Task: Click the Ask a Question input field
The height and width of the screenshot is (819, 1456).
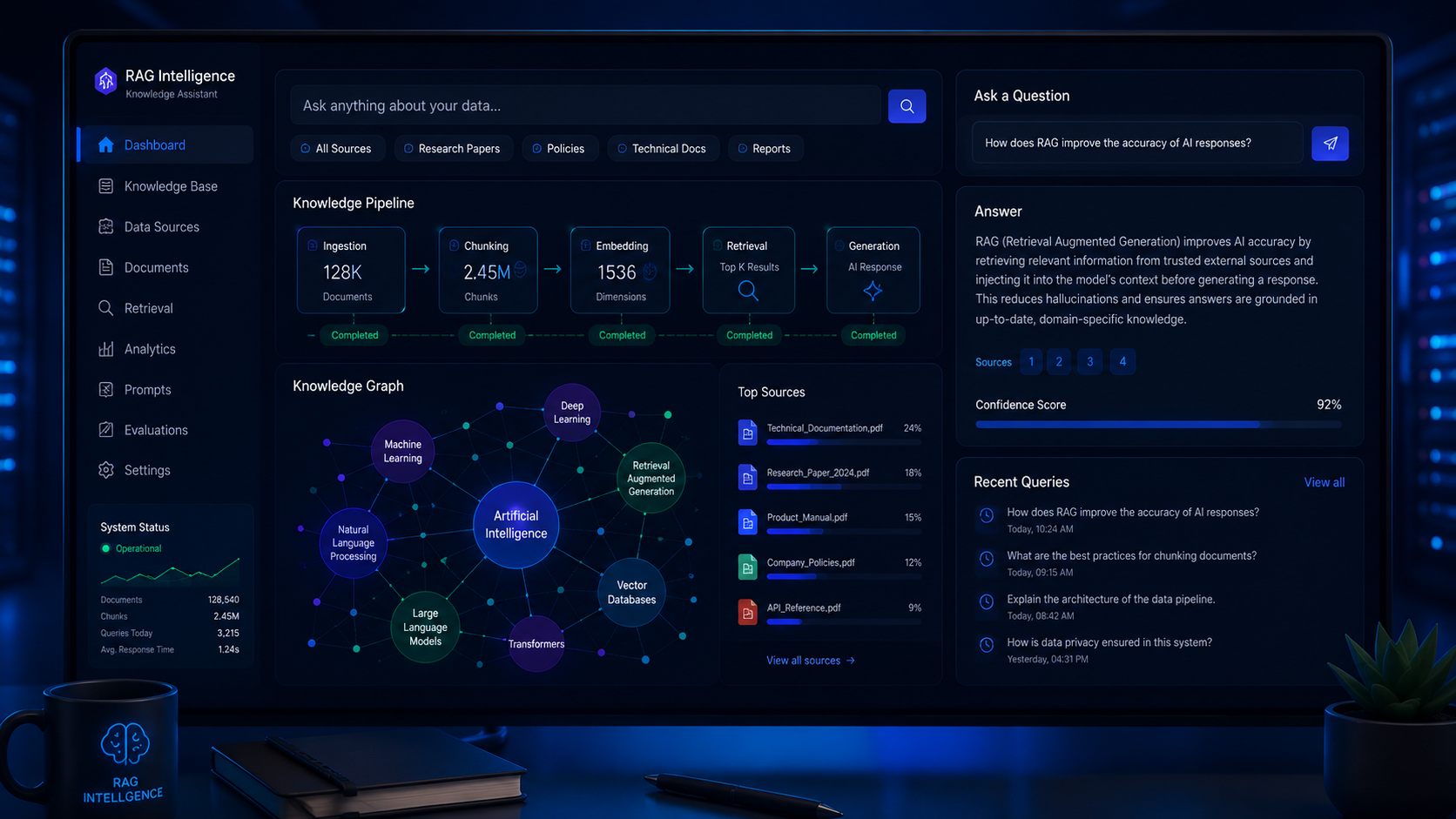Action: 1137,144
